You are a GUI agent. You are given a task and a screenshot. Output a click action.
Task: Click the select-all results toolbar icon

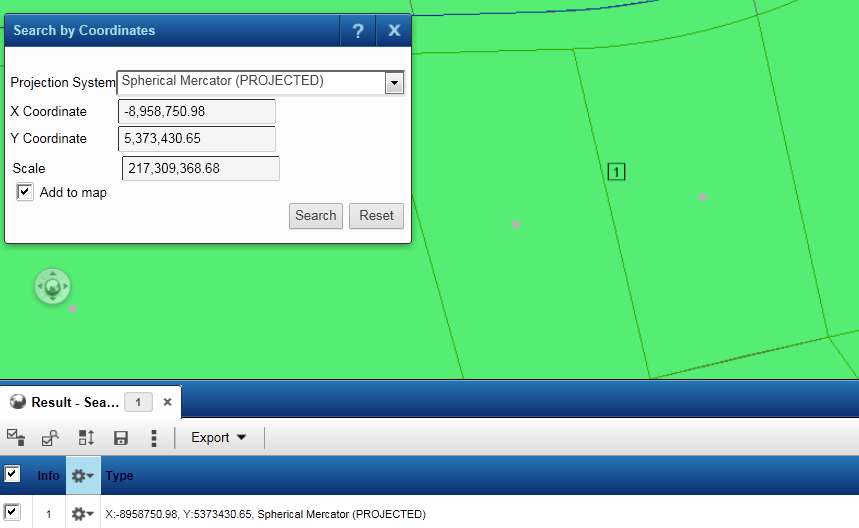16,437
